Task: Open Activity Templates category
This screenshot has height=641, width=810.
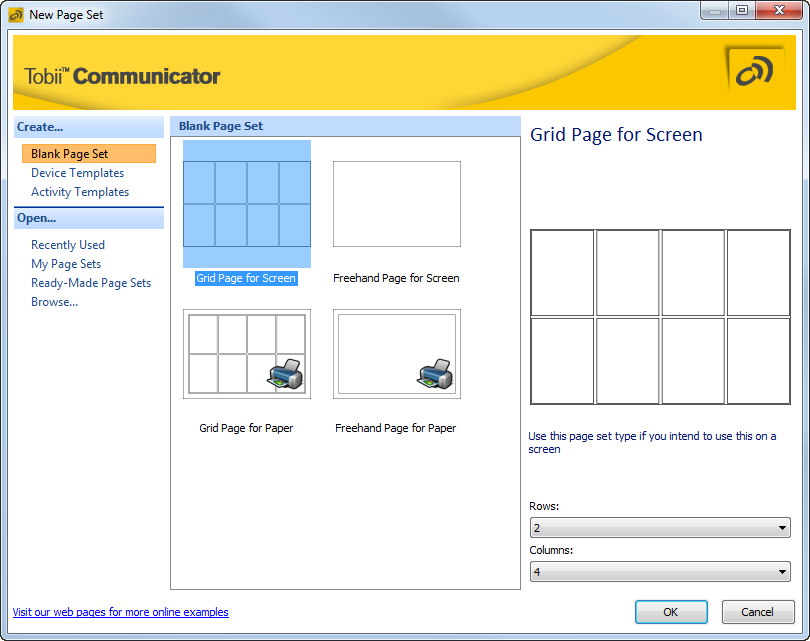Action: coord(80,192)
